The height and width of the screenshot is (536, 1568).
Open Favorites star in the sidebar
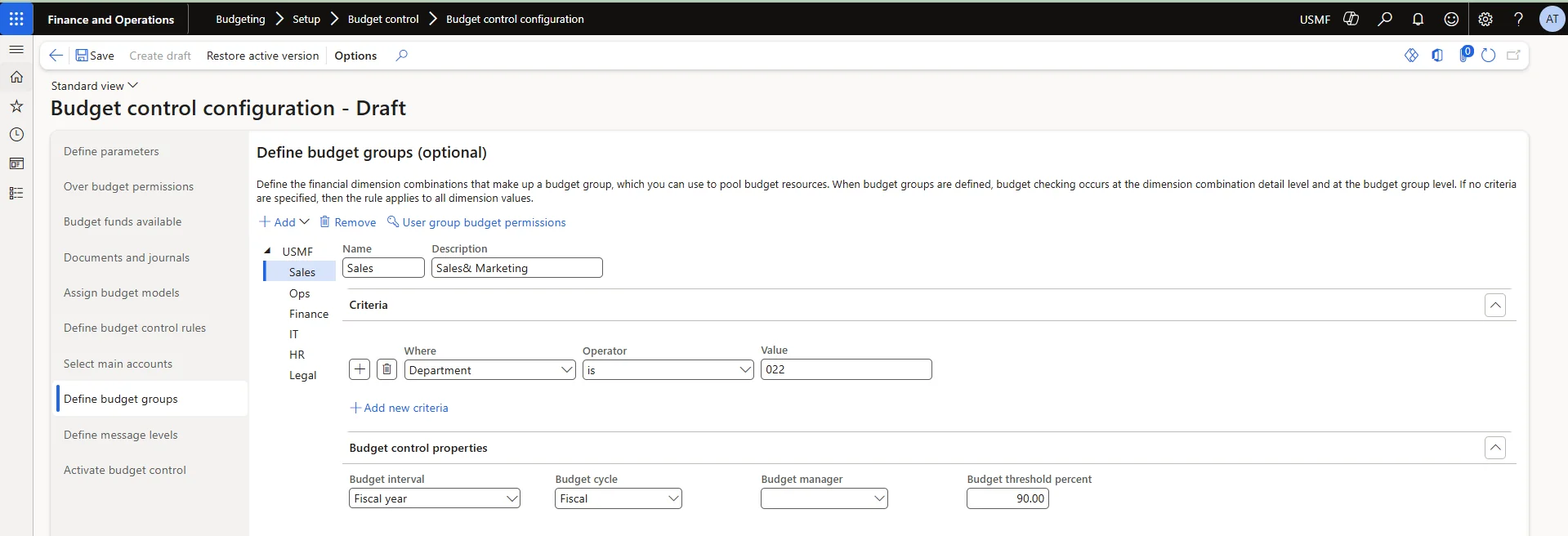point(16,106)
